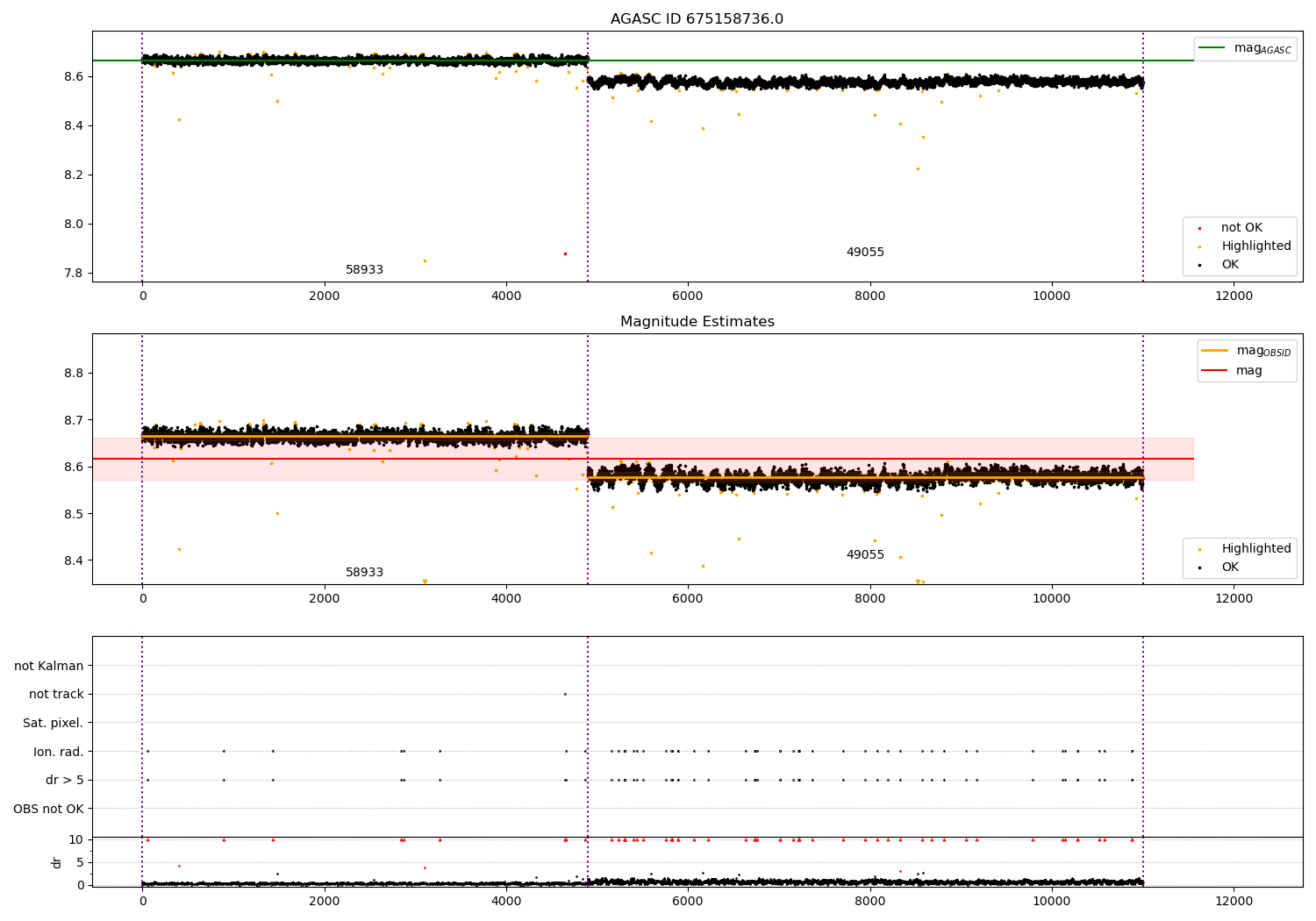Click the plot title AGASC ID 675158736.0
Screen dimensions: 1316x921
pyautogui.click(x=697, y=19)
